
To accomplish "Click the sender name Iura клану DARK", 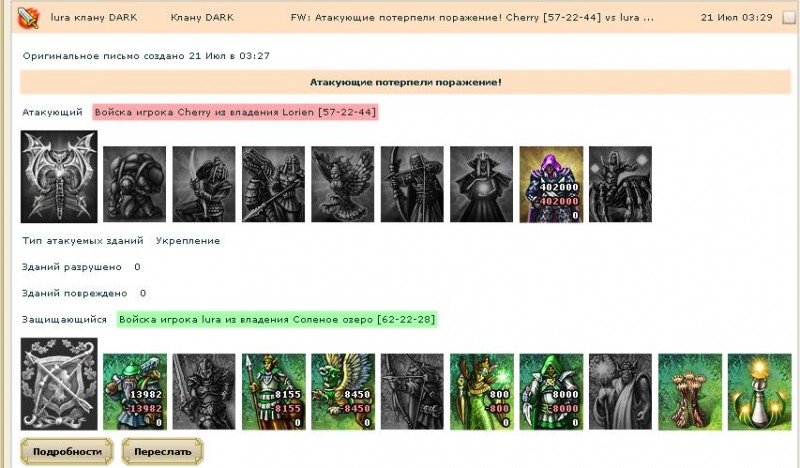I will [94, 17].
